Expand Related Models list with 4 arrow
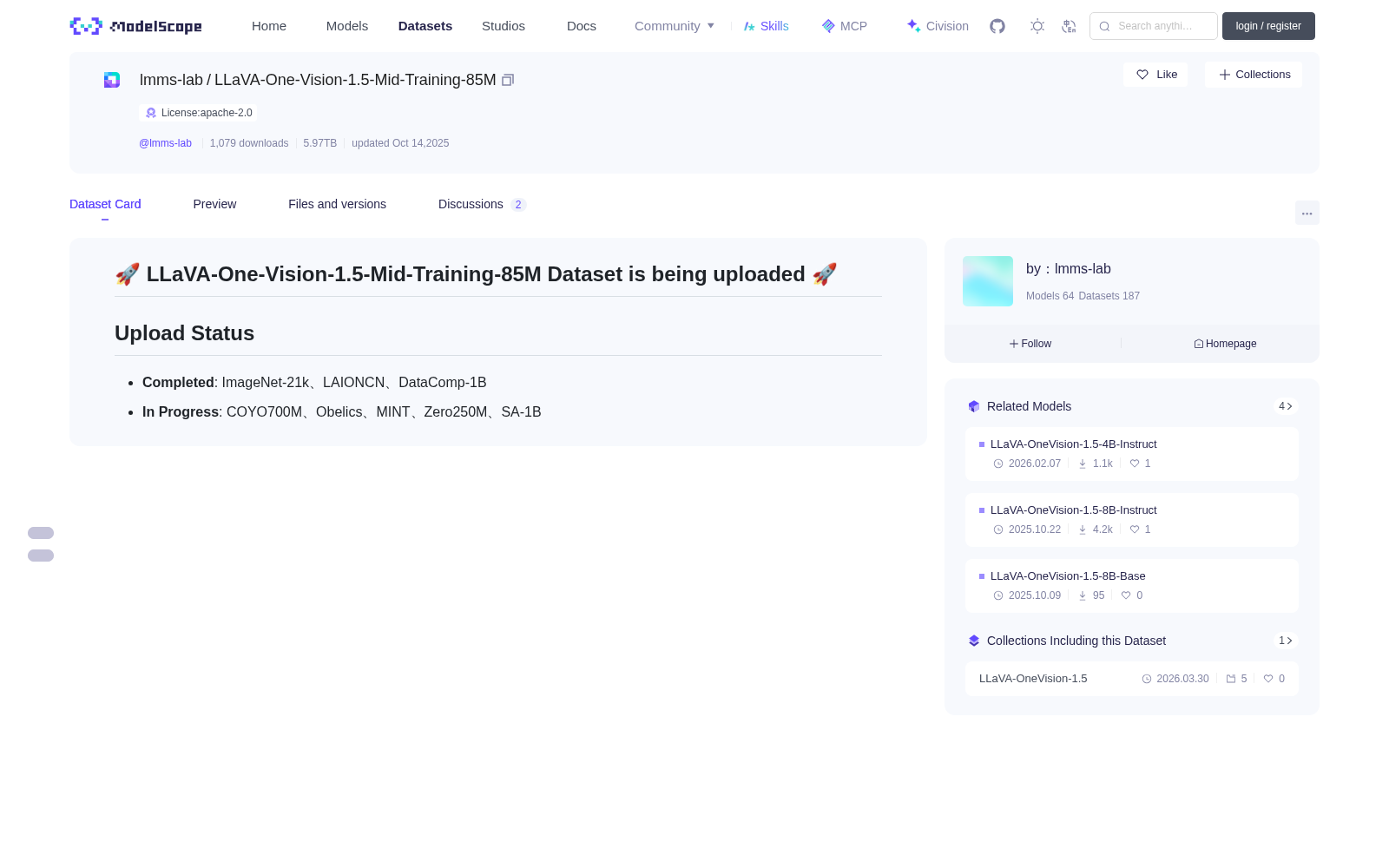The width and height of the screenshot is (1389, 868). click(x=1286, y=406)
